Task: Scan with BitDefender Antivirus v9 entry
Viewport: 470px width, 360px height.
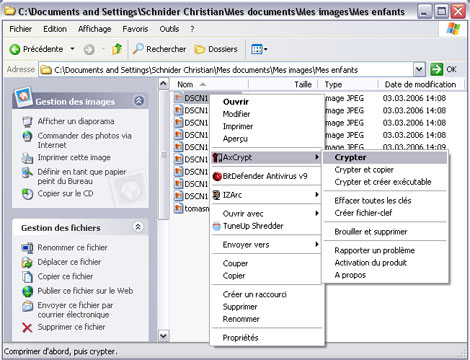Action: tap(267, 176)
